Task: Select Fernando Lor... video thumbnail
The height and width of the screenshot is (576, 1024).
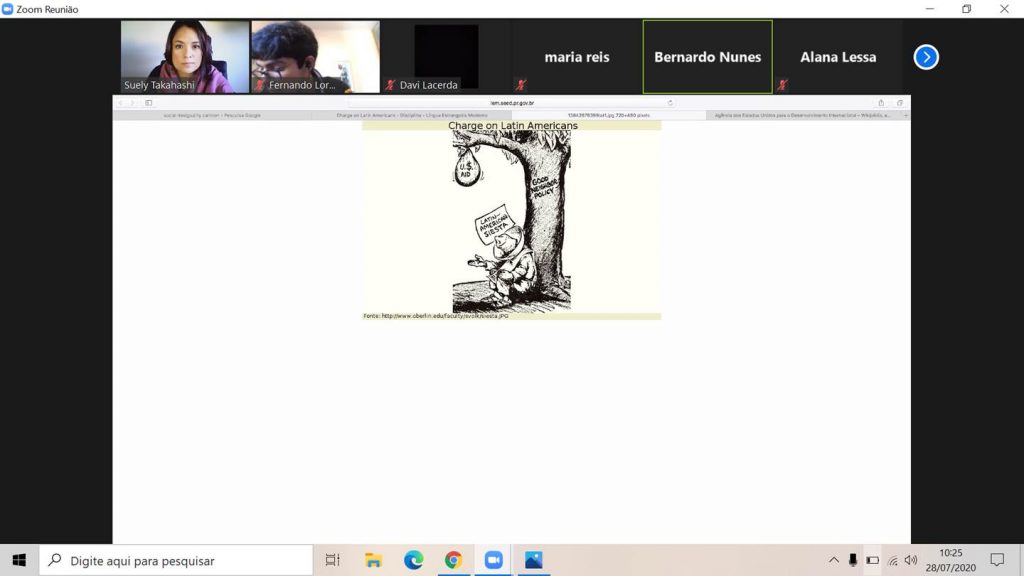Action: [315, 57]
